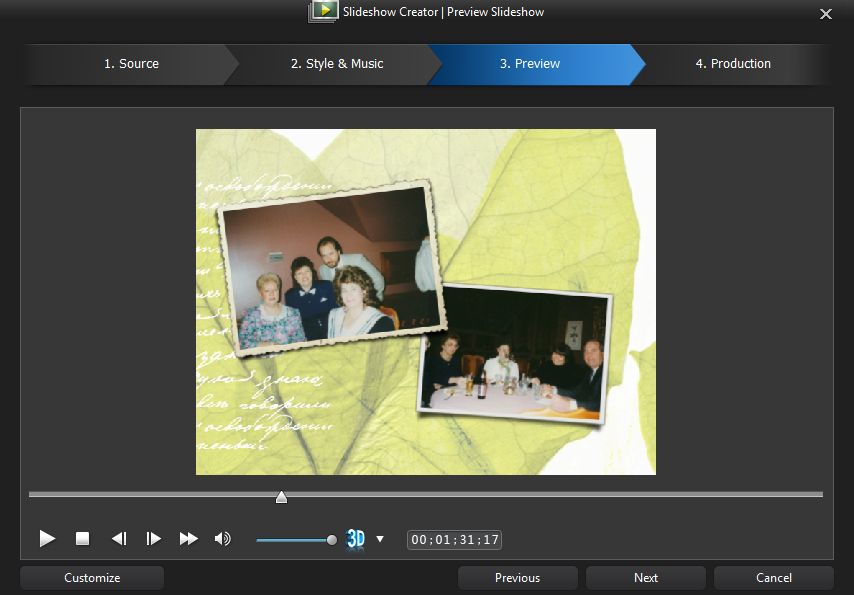Screen dimensions: 854x595
Task: Toggle 3D preview mode
Action: pyautogui.click(x=355, y=539)
